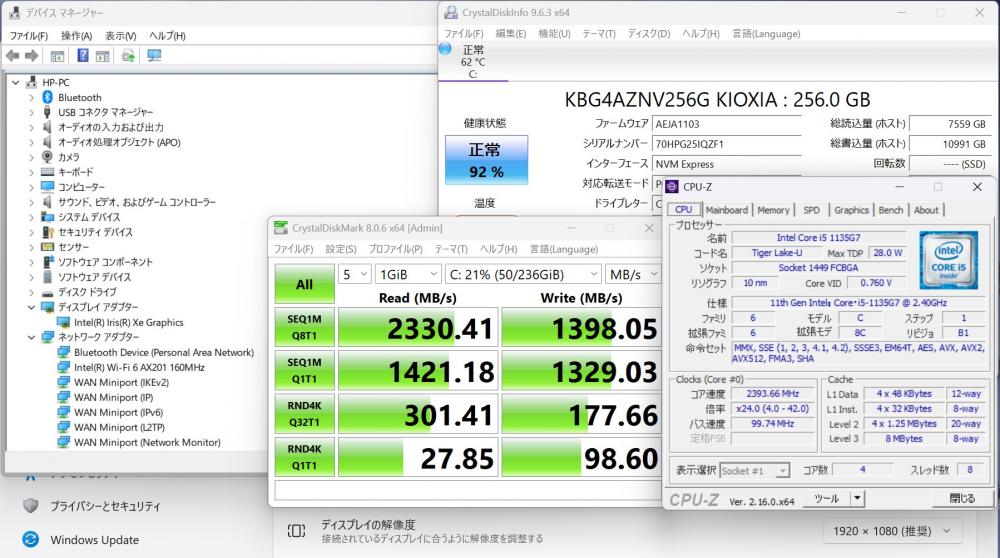Screen dimensions: 1000x558
Task: Open プロファイル(P) menu in CrystalDiskMark
Action: pyautogui.click(x=395, y=249)
